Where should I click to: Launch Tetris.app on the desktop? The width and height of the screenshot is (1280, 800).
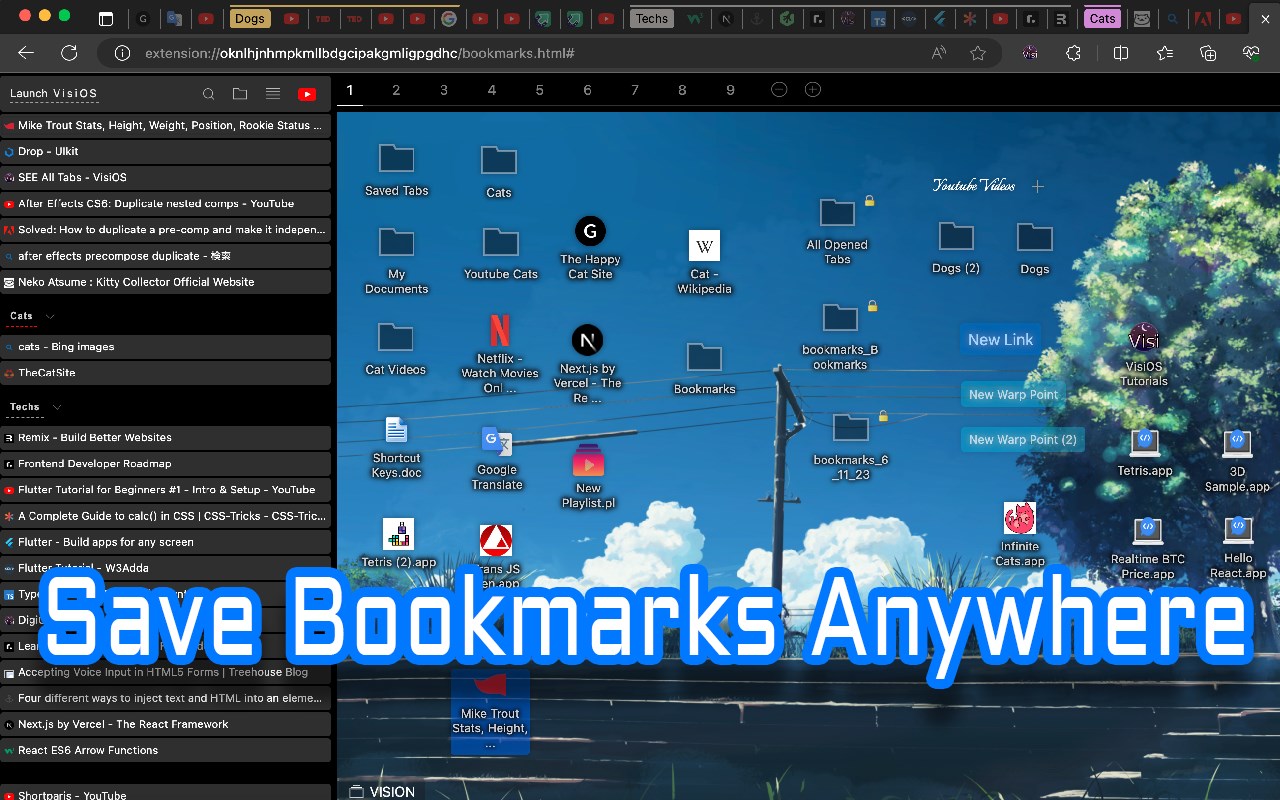(1145, 453)
